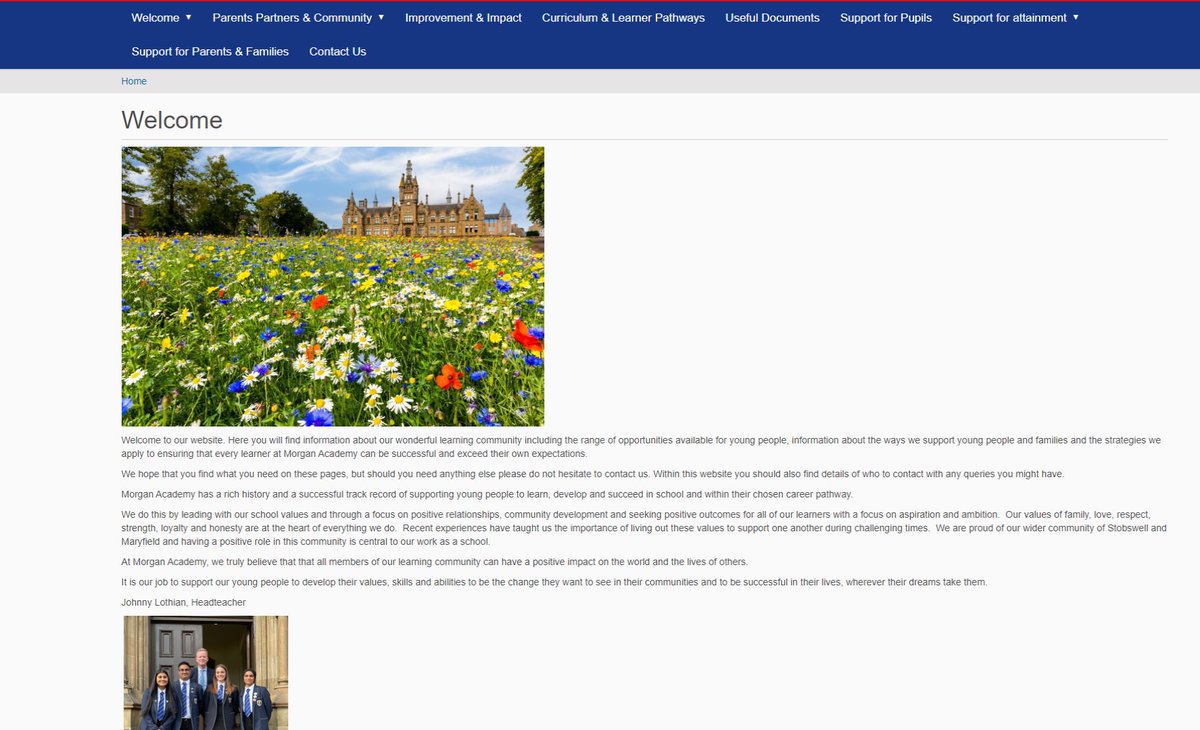Click paragraph starting 'Welcome to our website'
The height and width of the screenshot is (730, 1200).
click(x=641, y=447)
